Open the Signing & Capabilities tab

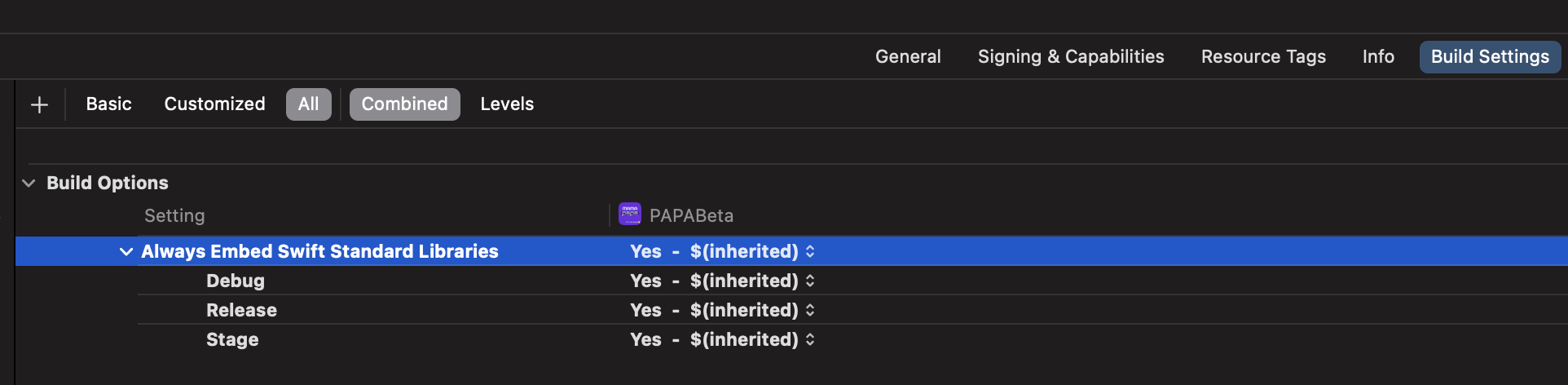[1071, 57]
